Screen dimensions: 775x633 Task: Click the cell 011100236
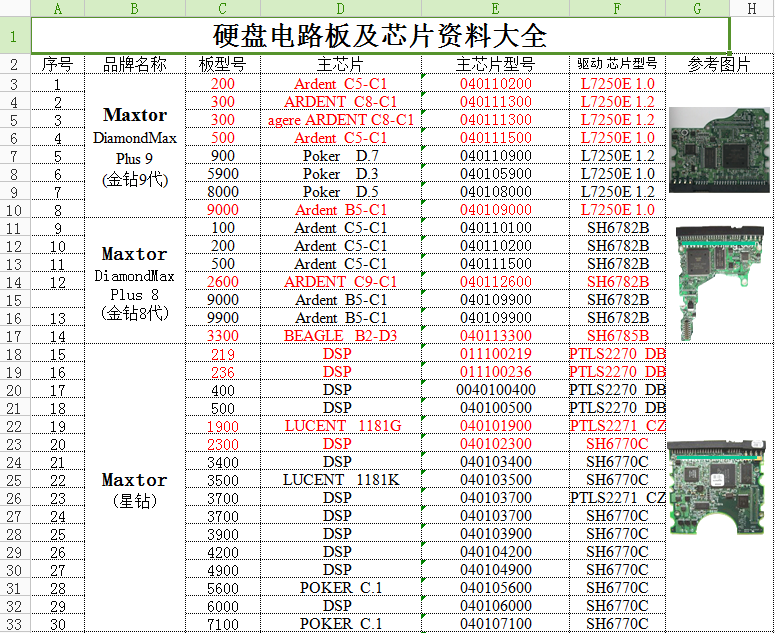pos(495,372)
